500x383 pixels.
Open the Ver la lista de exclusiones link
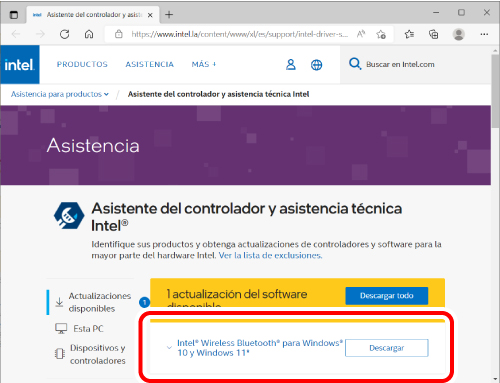[270, 256]
